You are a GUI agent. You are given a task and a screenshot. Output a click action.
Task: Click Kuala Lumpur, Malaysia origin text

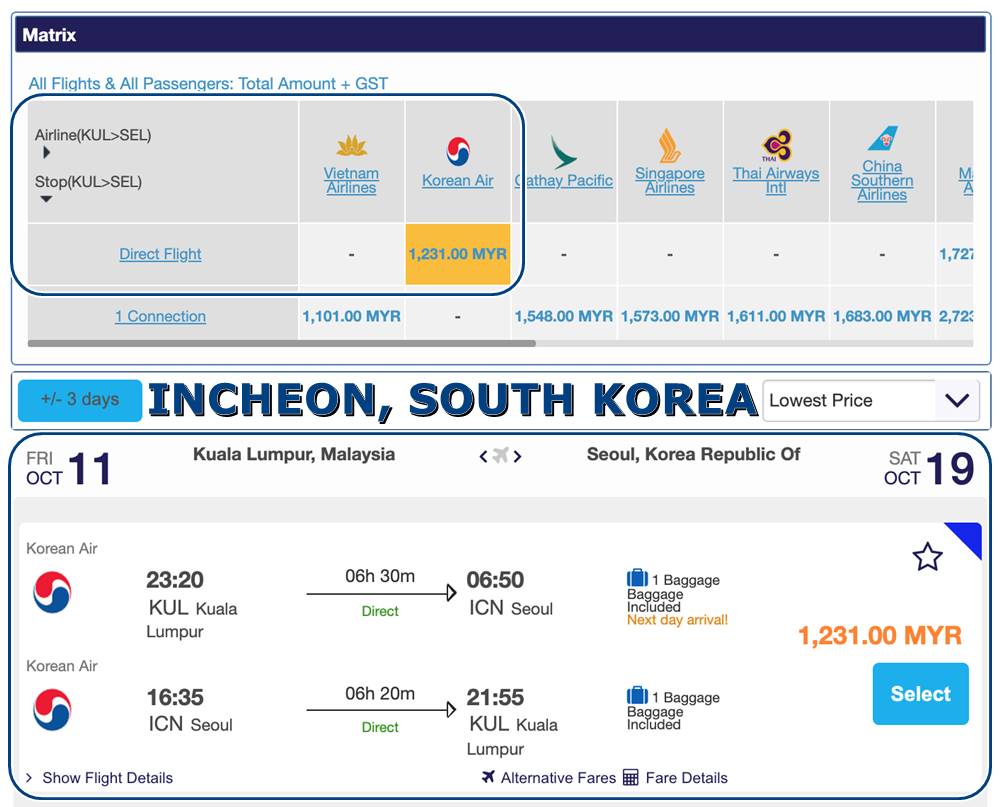pos(294,454)
